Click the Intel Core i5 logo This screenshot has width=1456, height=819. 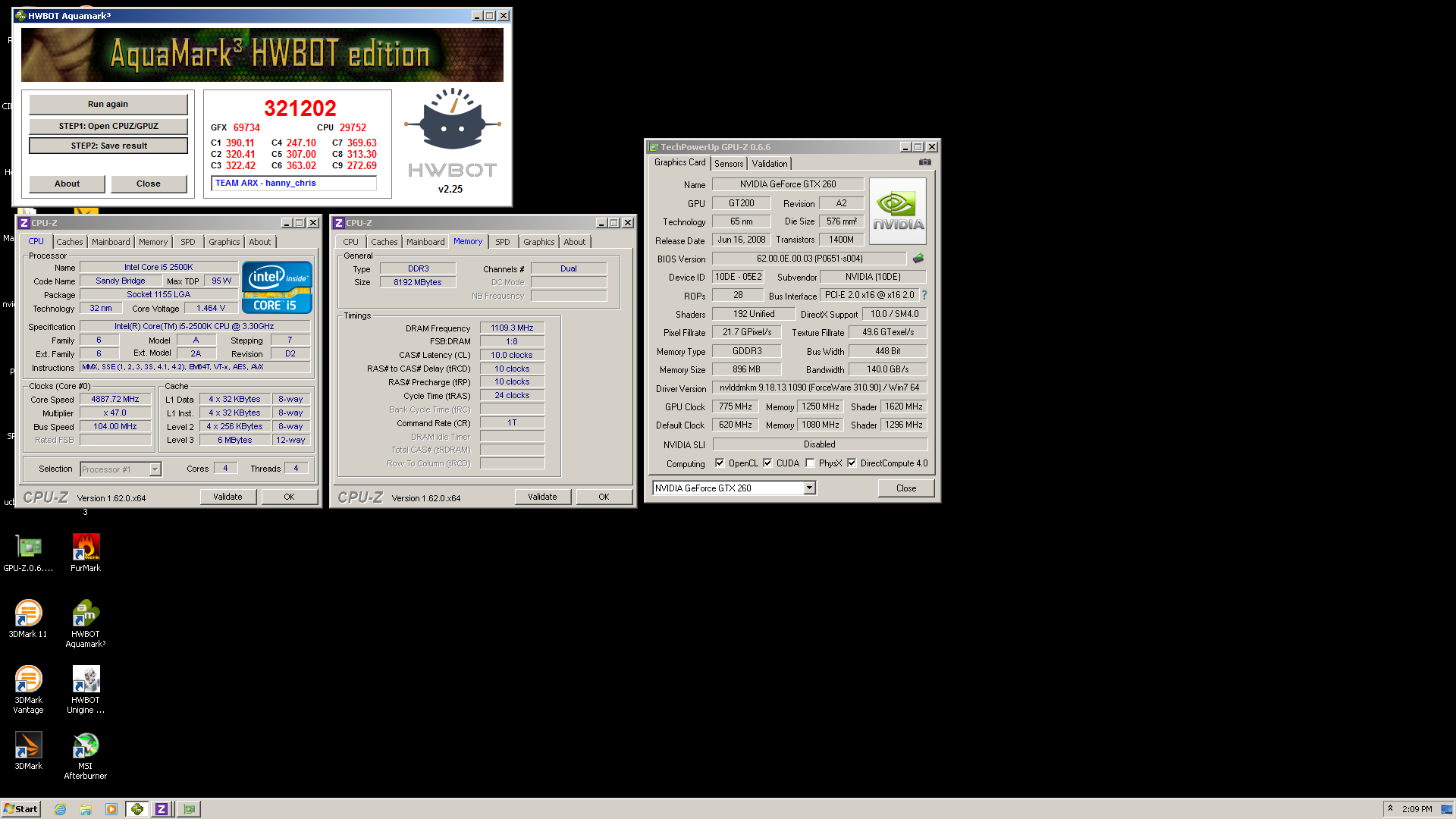277,287
